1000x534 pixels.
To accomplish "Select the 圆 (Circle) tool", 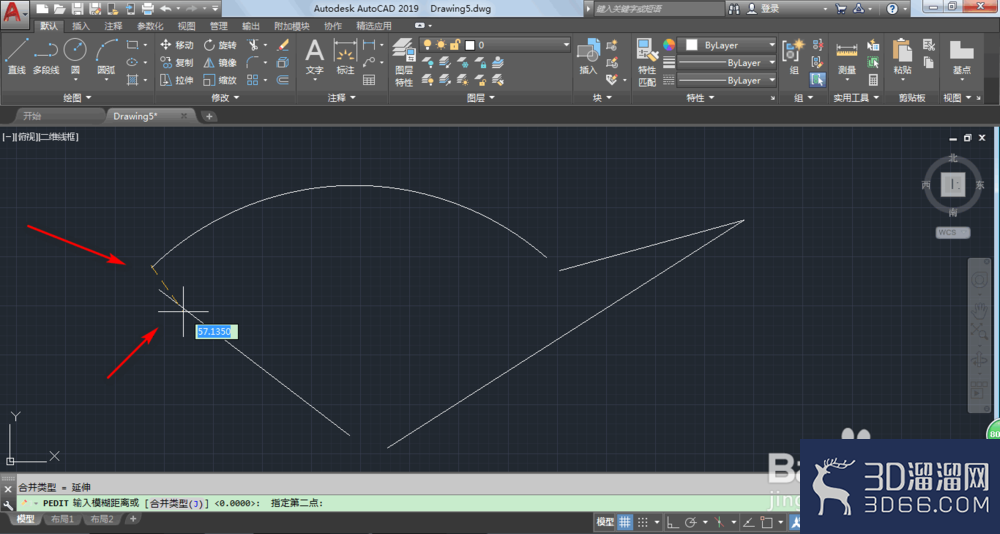I will pyautogui.click(x=75, y=56).
